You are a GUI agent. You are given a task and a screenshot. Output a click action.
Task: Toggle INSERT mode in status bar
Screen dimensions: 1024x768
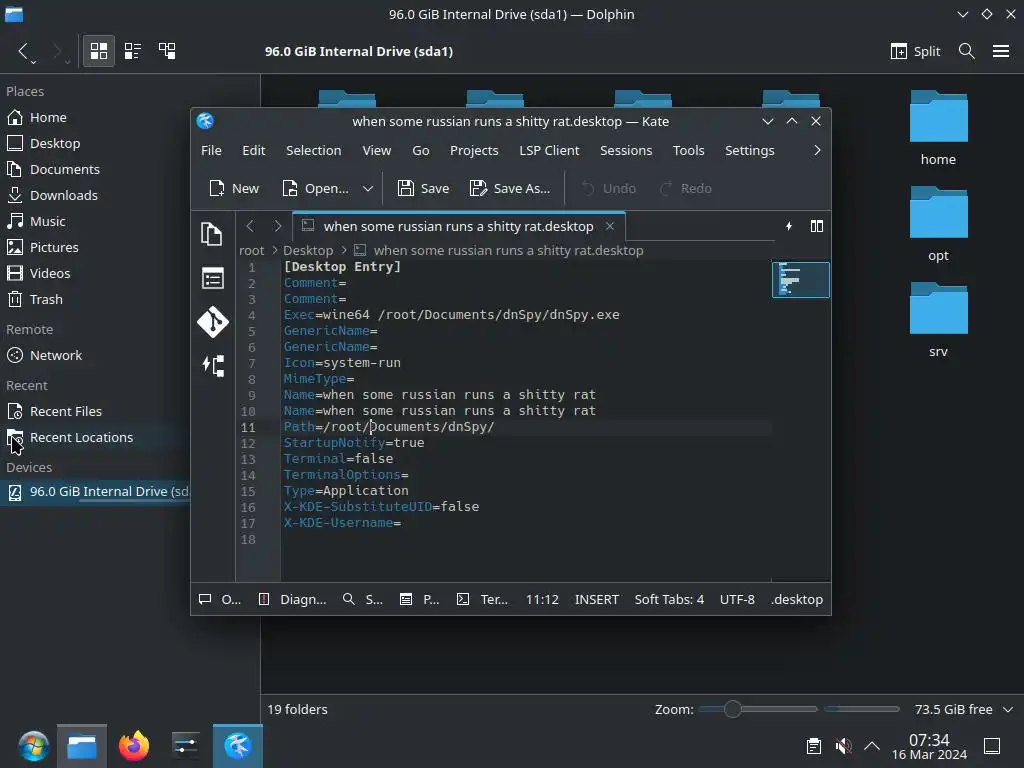pos(597,600)
